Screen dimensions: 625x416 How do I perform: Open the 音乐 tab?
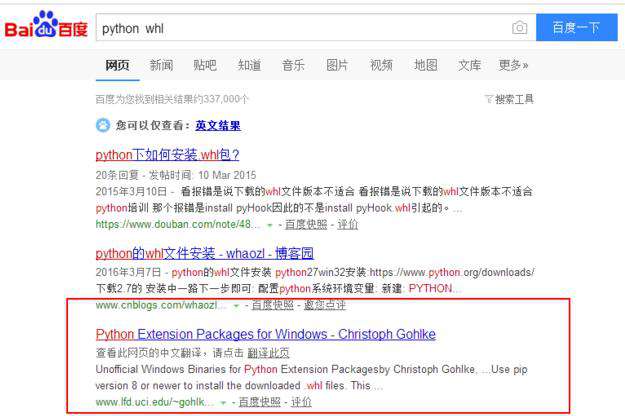pos(293,65)
